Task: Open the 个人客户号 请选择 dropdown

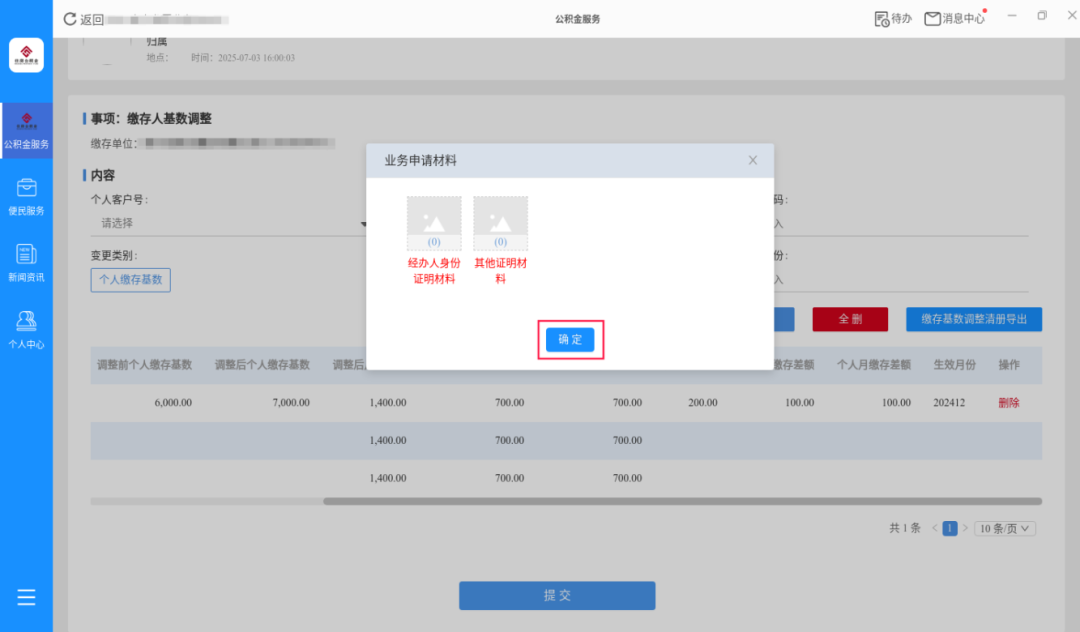Action: click(229, 223)
